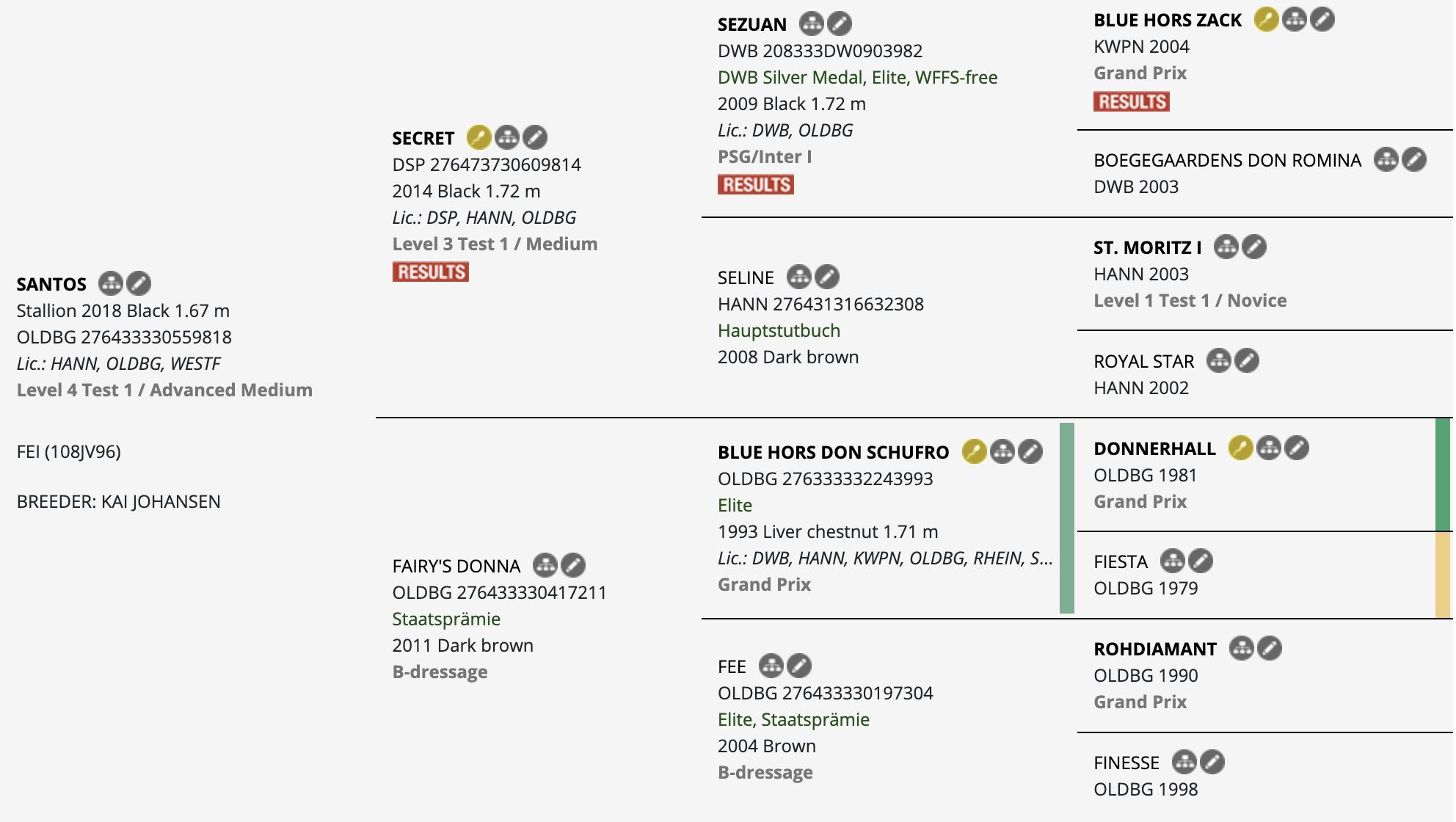The width and height of the screenshot is (1456, 822).
Task: Open the pedigree icon beside ST. MORITZ I
Action: point(1226,247)
